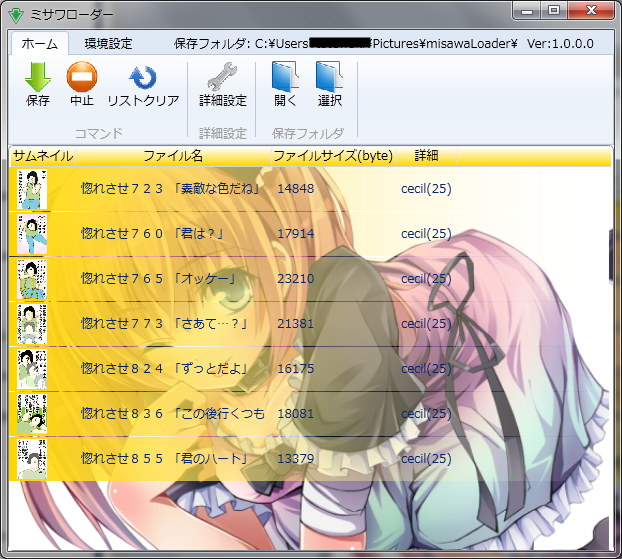Maximize the ミサワローダー window
Image resolution: width=622 pixels, height=559 pixels.
click(554, 11)
